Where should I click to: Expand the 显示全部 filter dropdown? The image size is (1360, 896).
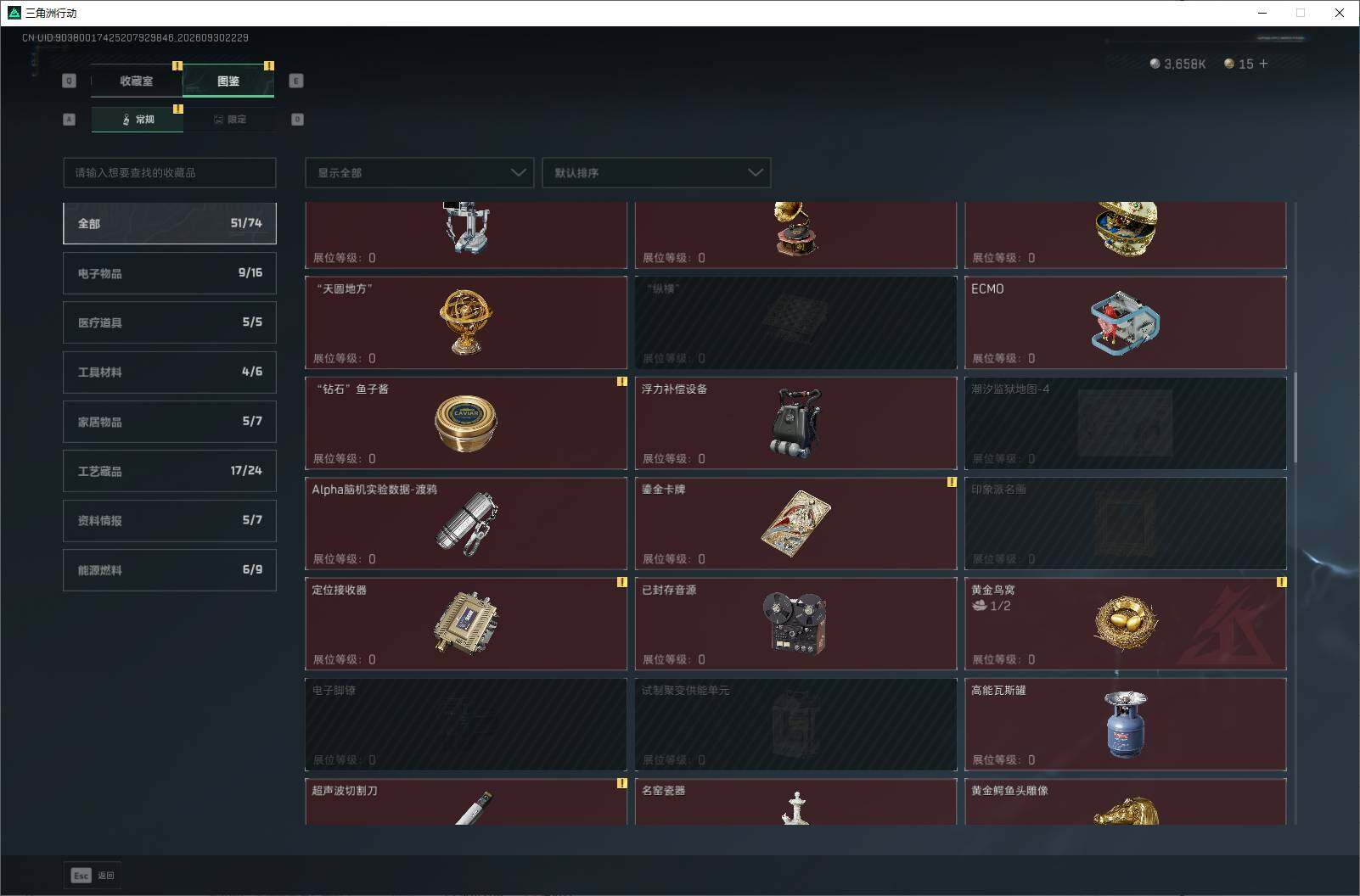[419, 172]
